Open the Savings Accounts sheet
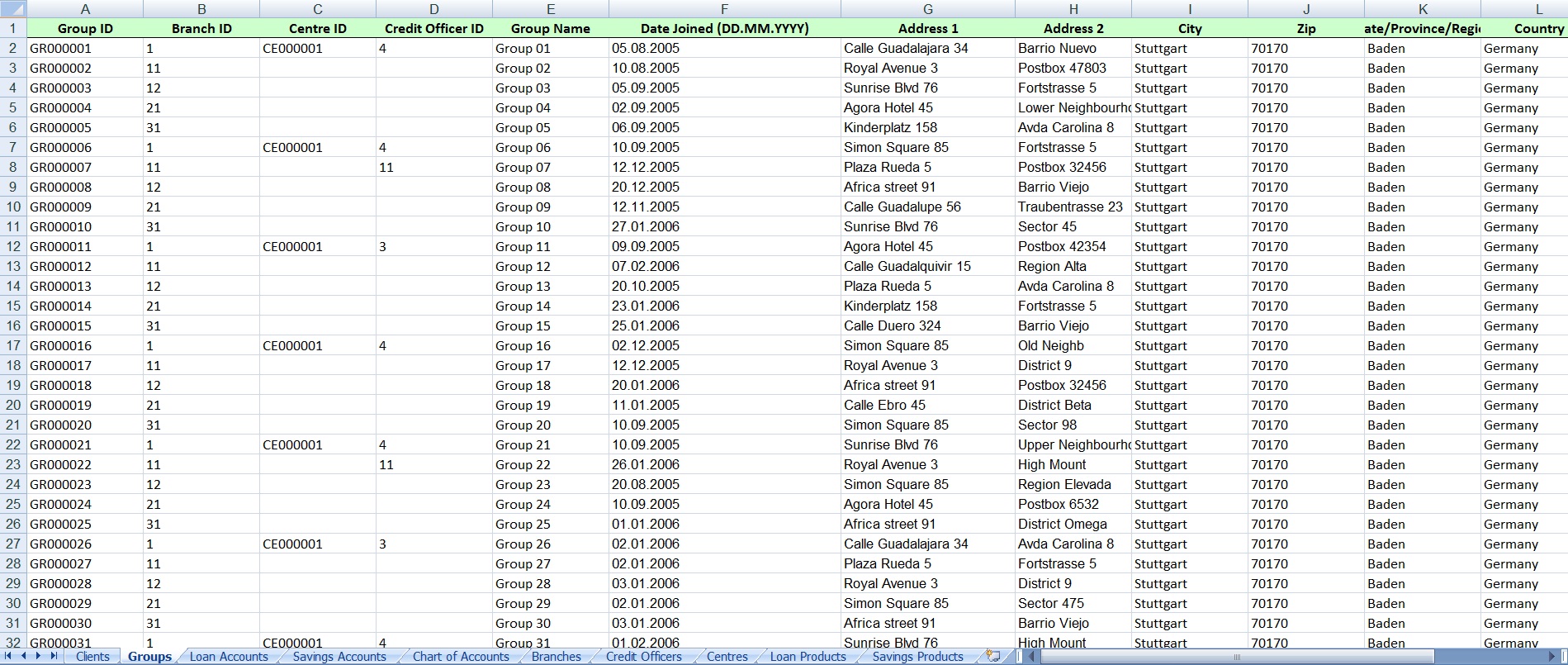Image resolution: width=1568 pixels, height=665 pixels. click(339, 657)
